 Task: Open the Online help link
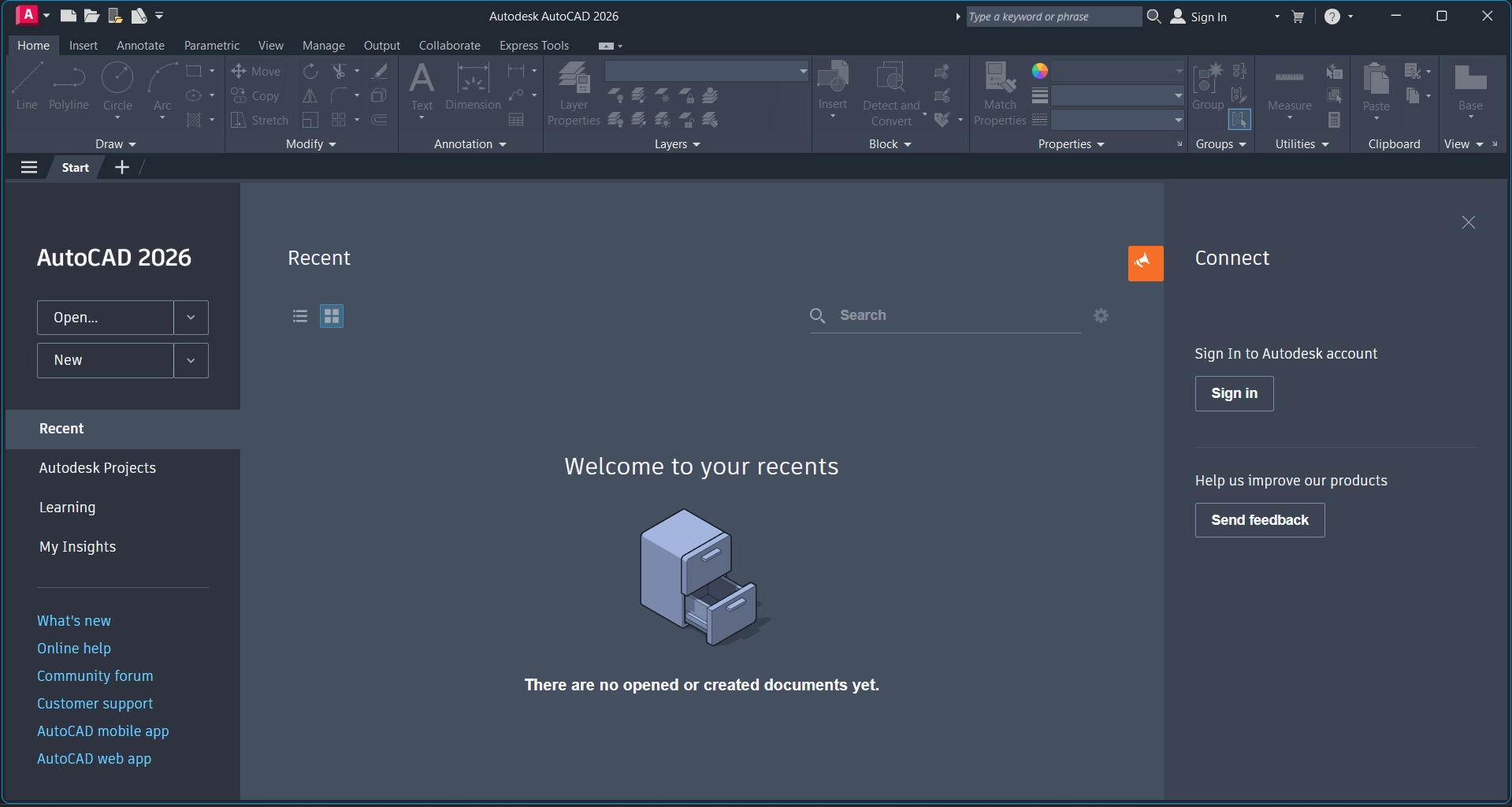pos(74,649)
